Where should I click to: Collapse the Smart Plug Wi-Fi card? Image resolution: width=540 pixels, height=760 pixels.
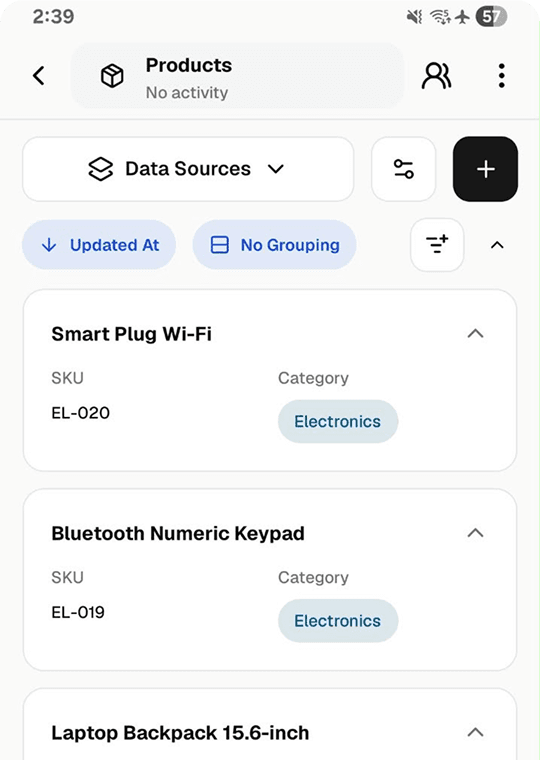tap(476, 333)
